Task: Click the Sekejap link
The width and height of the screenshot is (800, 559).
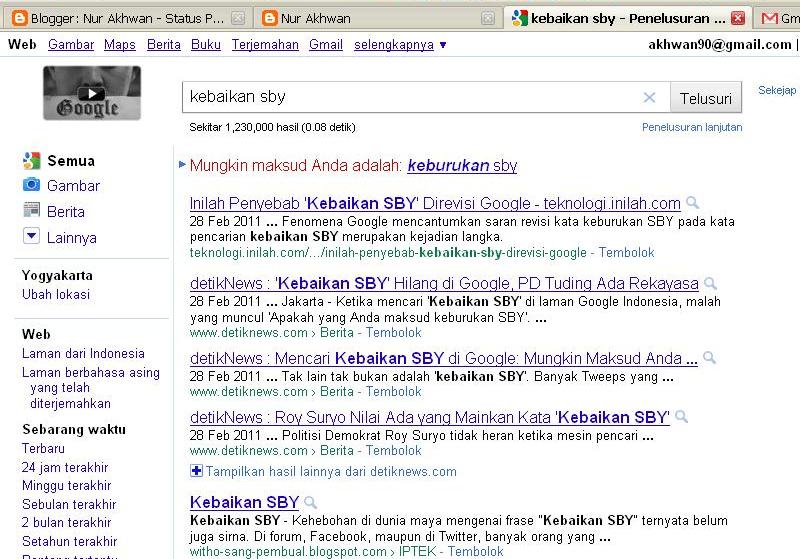Action: tap(777, 90)
